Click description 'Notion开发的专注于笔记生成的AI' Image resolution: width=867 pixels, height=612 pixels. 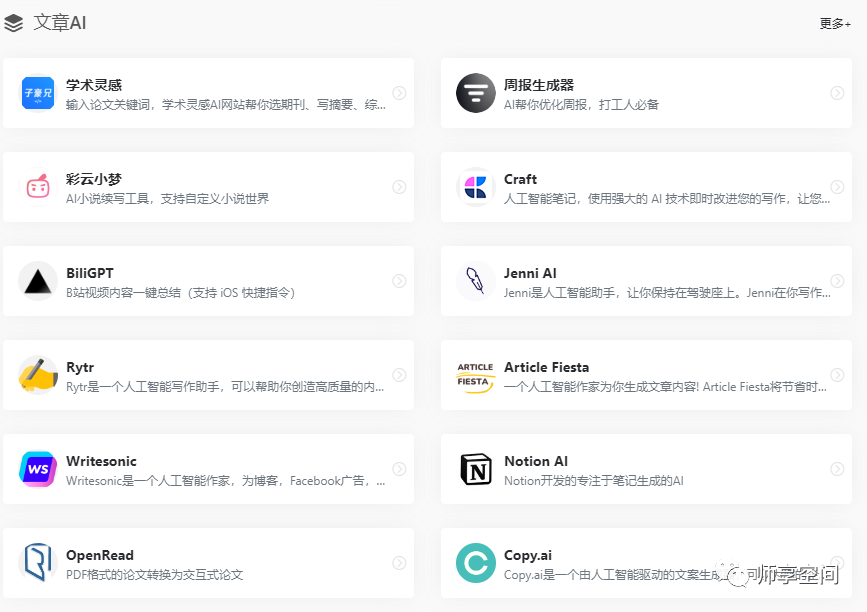(x=594, y=480)
